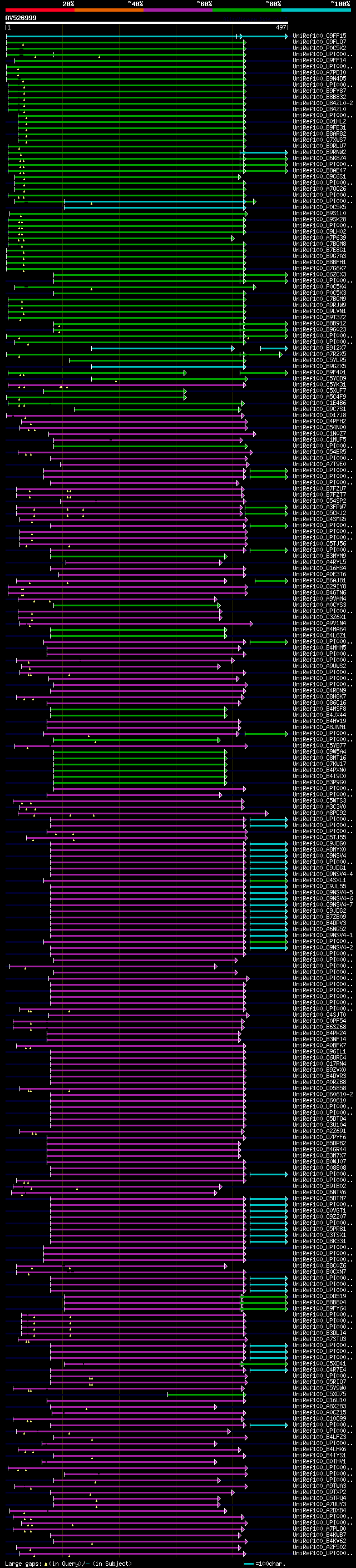This screenshot has width=356, height=1568.
Task: Select hit UniRef100_B9RLU7
Action: point(319,146)
